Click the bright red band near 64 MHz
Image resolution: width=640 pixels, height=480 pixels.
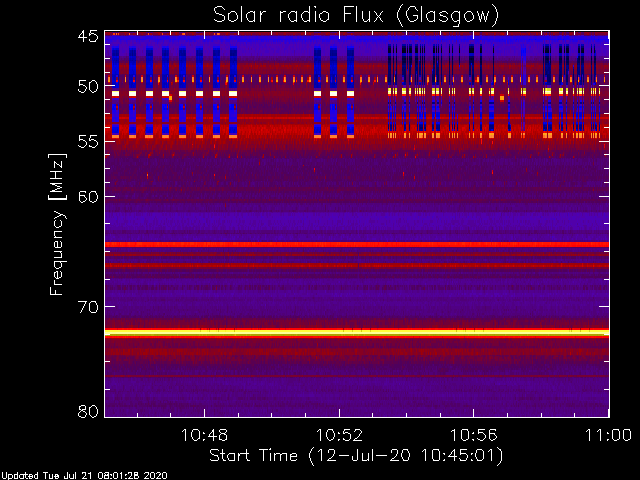coord(357,244)
